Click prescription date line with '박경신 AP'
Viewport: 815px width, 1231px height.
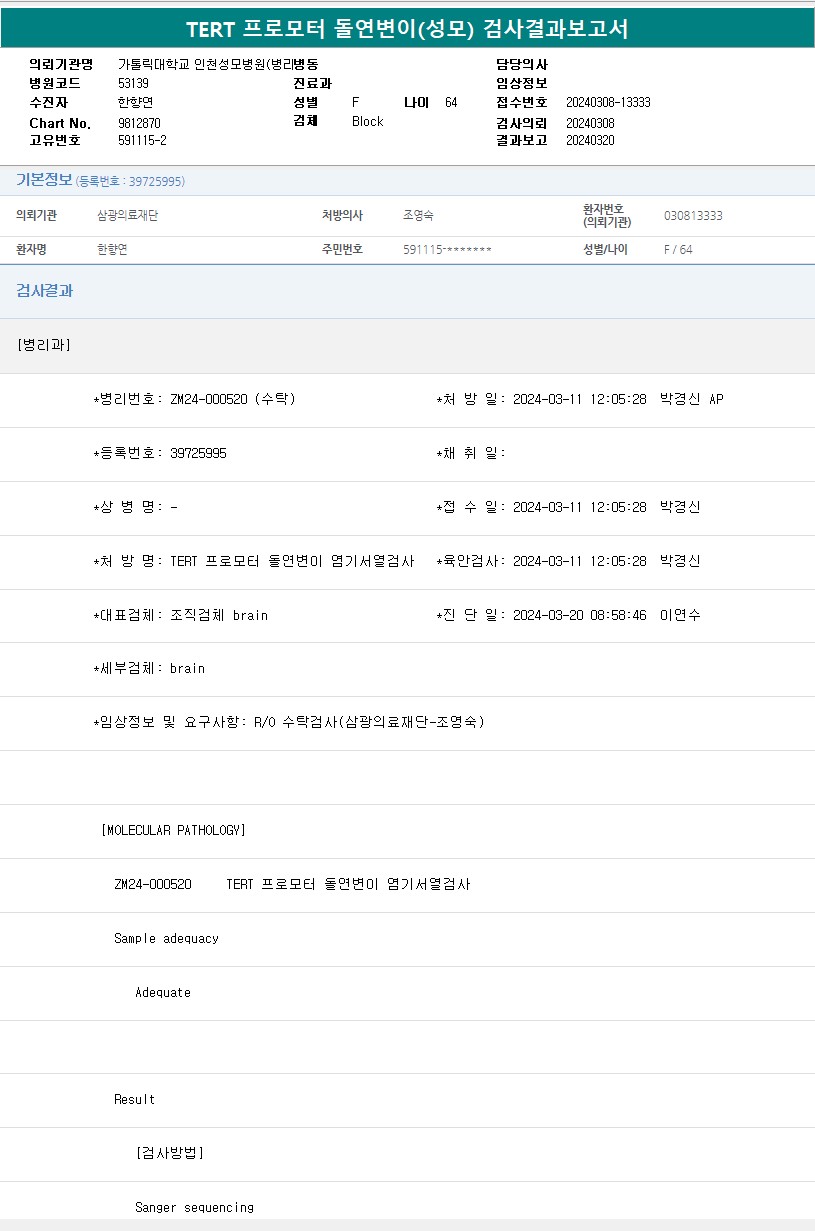(580, 399)
